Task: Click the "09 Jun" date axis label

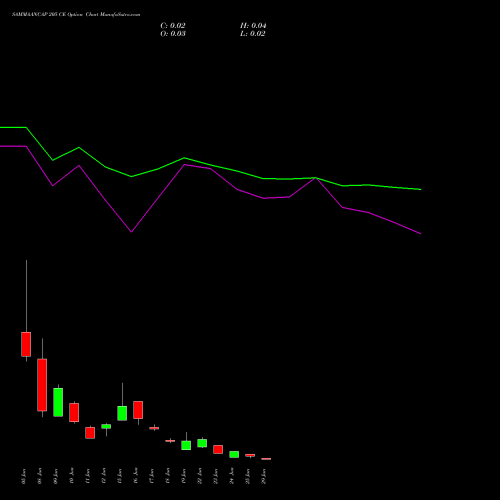Action: tap(56, 476)
